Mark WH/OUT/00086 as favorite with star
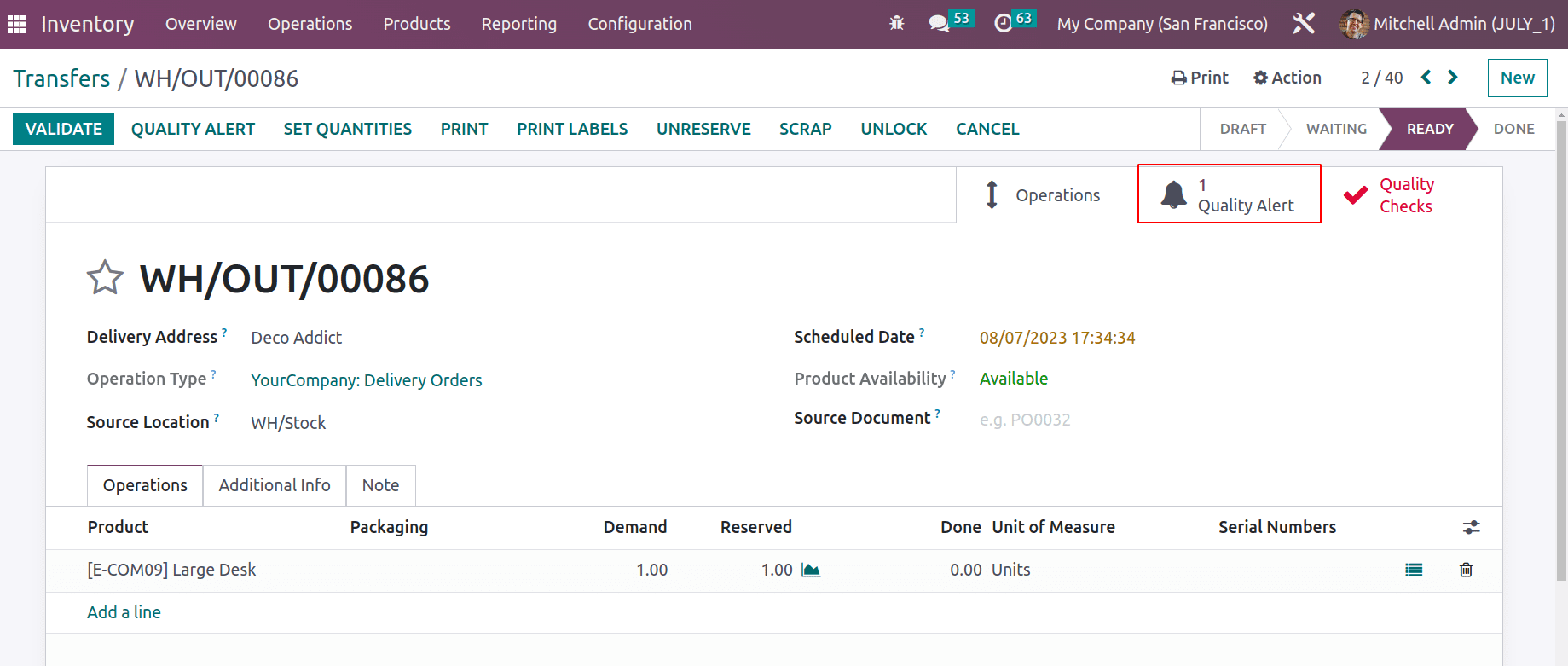Viewport: 1568px width, 666px height. (x=105, y=278)
